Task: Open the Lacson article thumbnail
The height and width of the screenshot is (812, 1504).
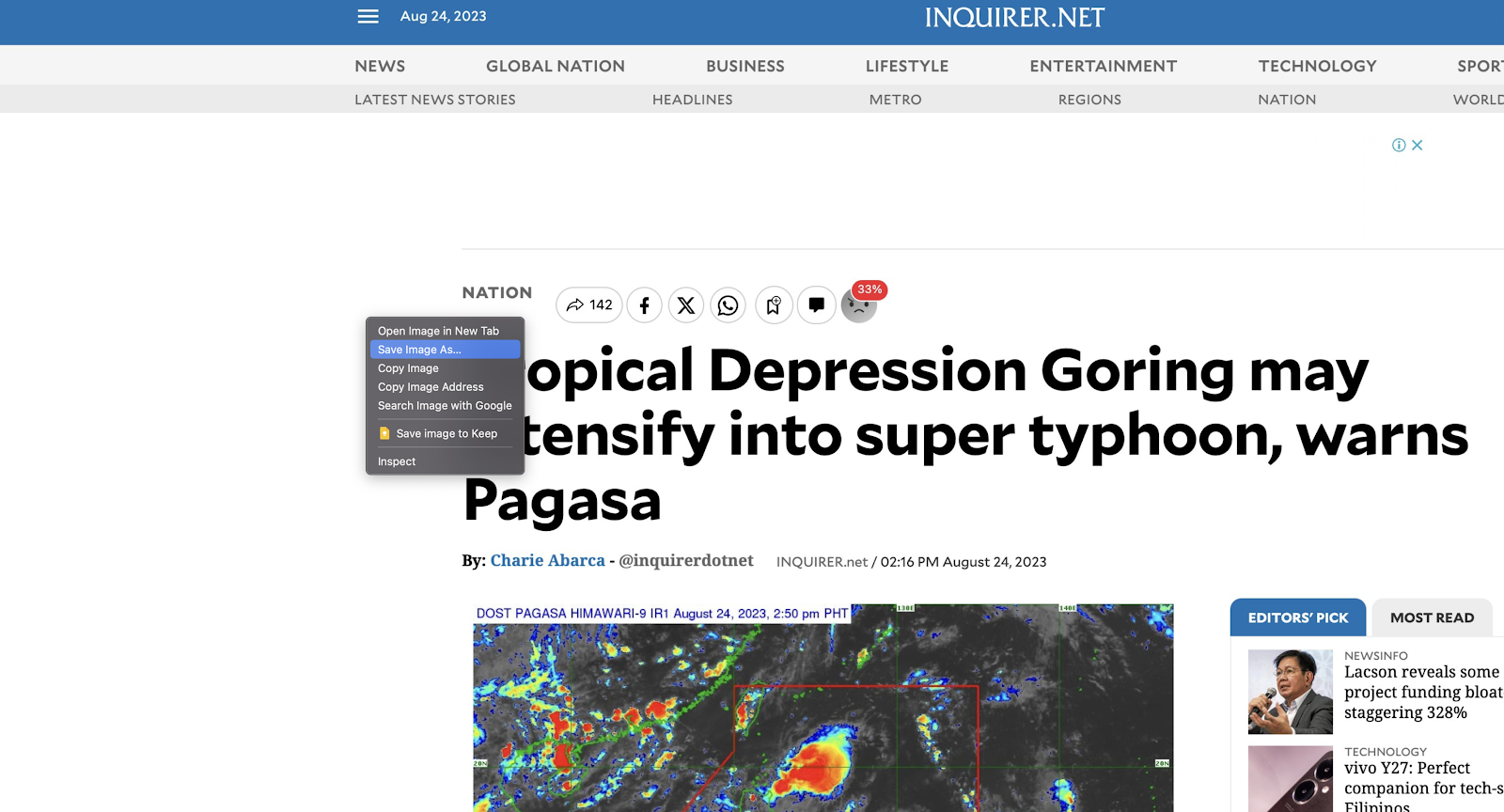Action: 1291,692
